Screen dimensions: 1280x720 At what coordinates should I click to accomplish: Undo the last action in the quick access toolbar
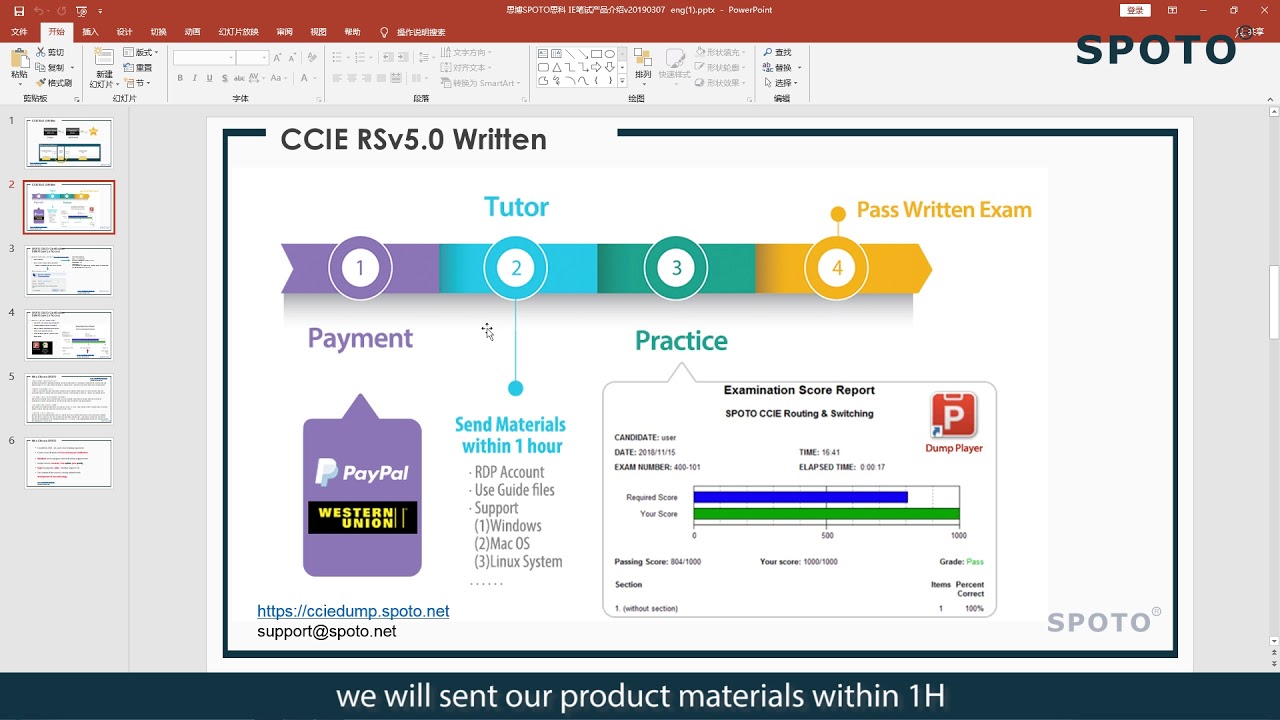(38, 10)
